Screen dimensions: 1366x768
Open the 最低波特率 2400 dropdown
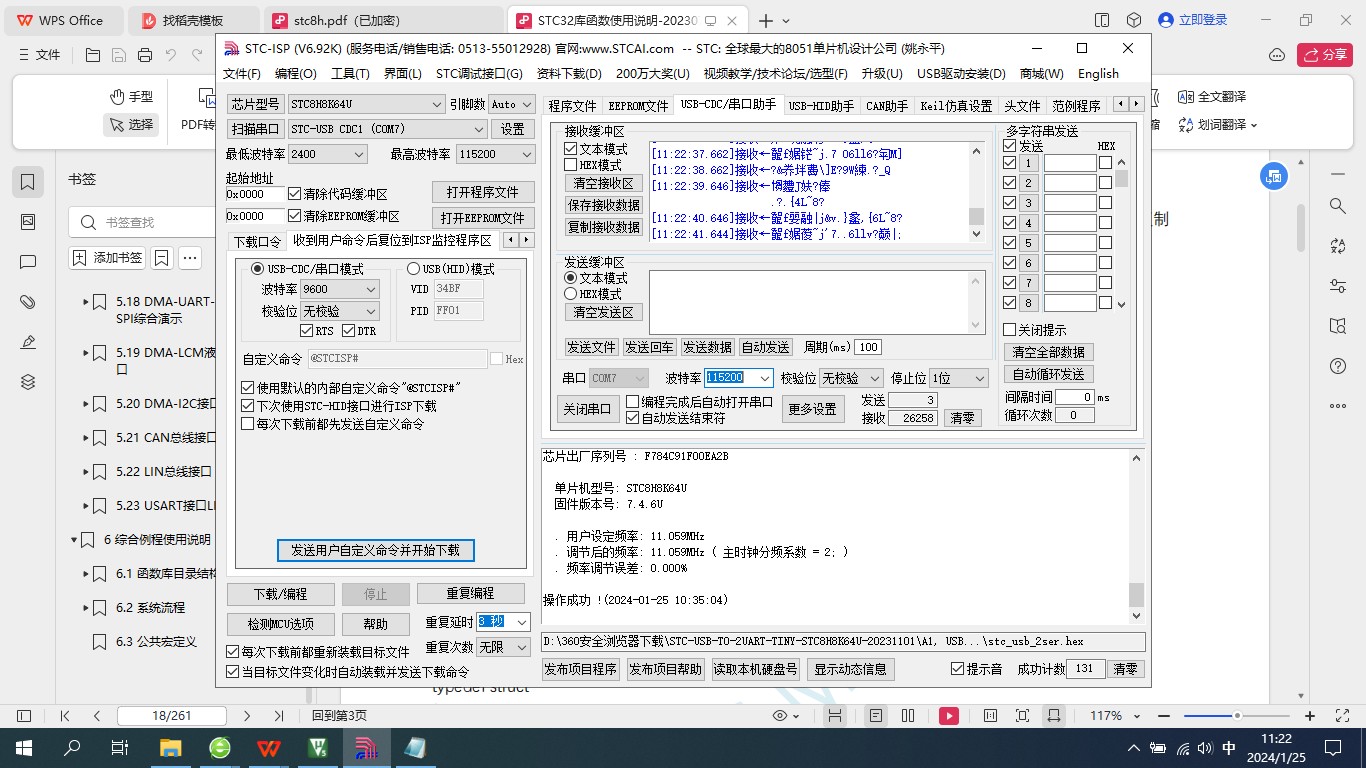[359, 154]
